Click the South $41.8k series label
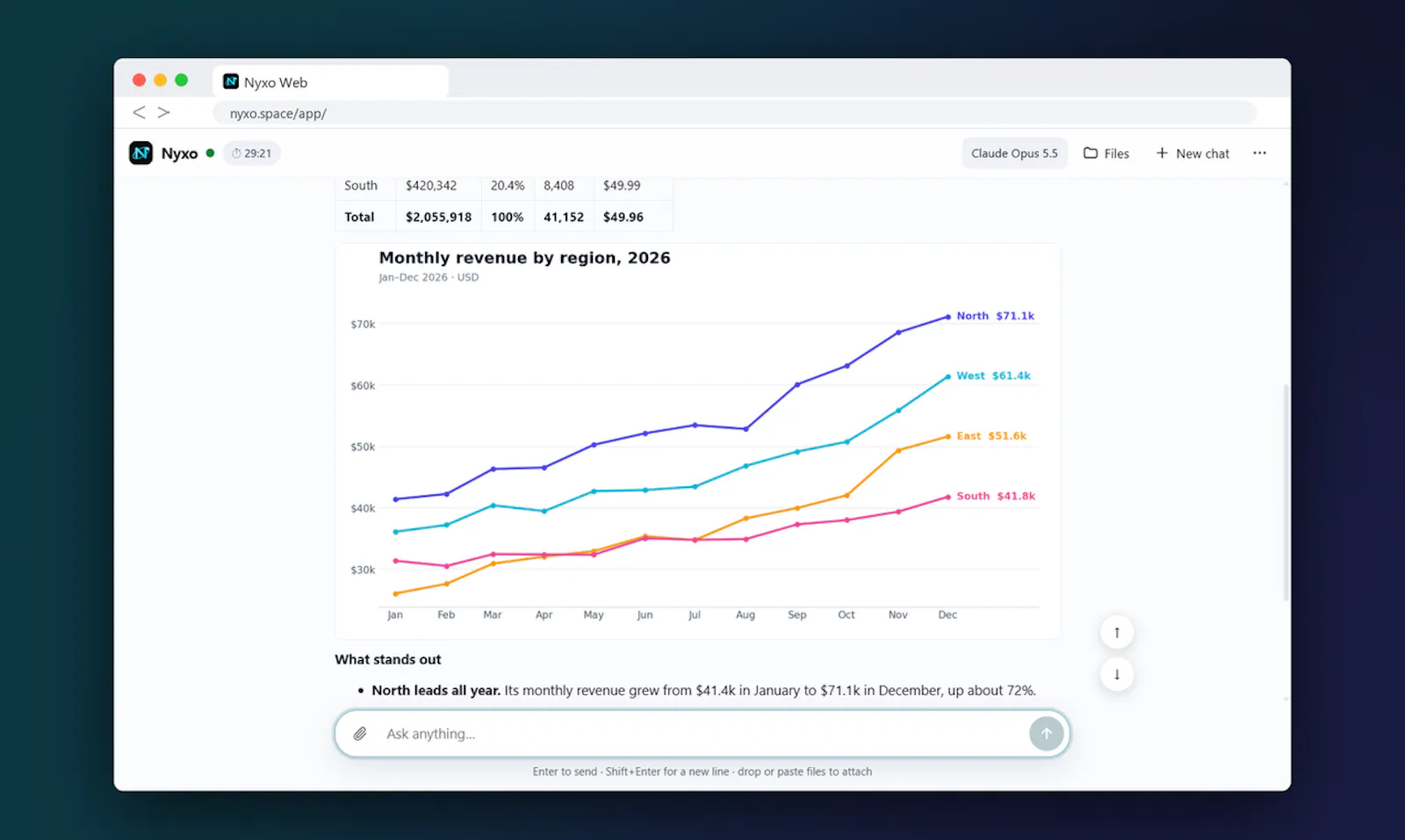The height and width of the screenshot is (840, 1405). (x=996, y=496)
